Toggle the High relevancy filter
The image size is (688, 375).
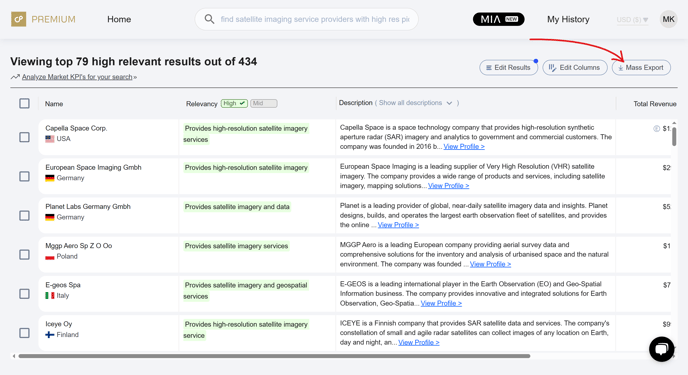pos(234,104)
